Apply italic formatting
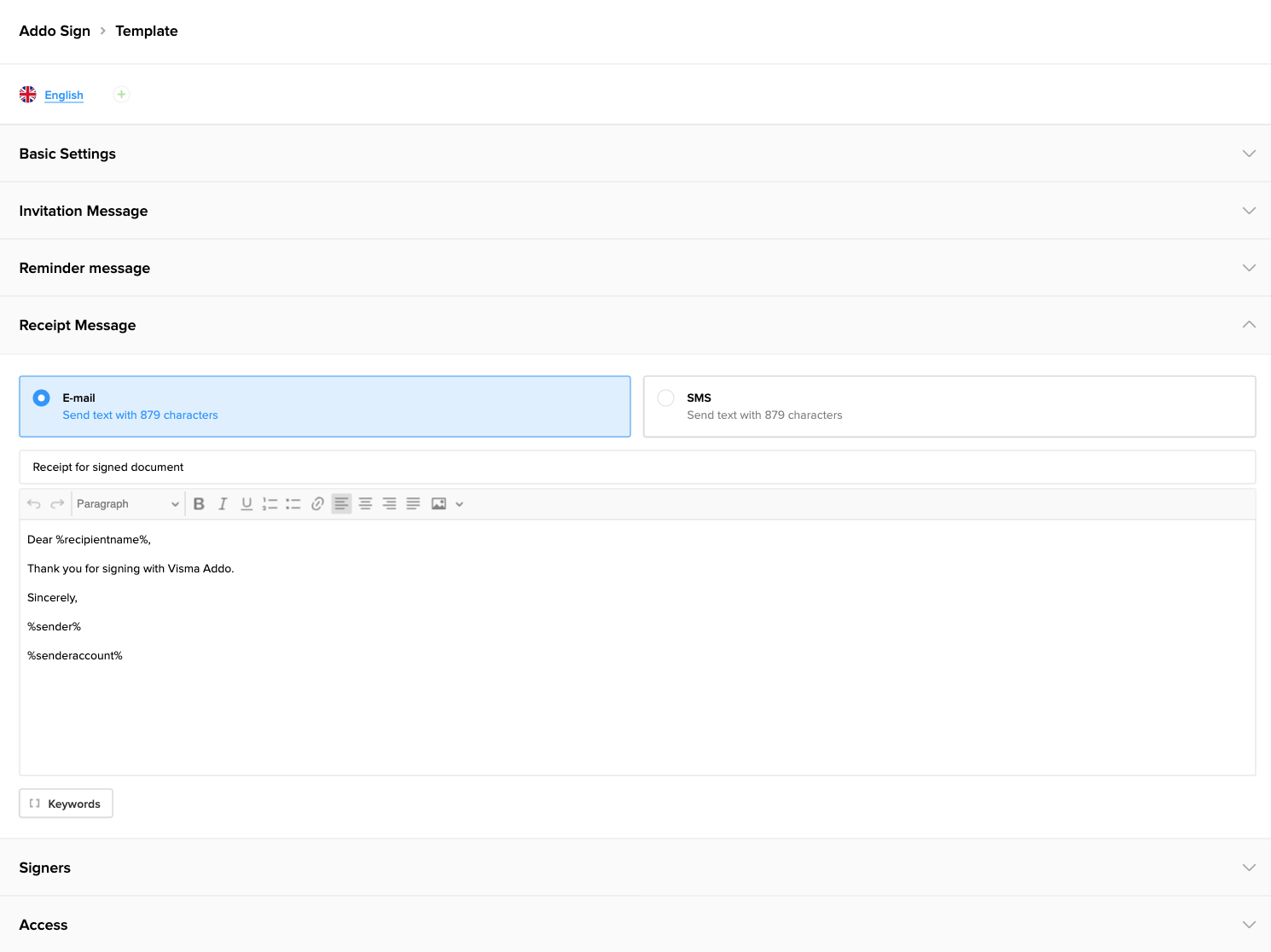Viewport: 1271px width, 952px height. click(x=222, y=503)
